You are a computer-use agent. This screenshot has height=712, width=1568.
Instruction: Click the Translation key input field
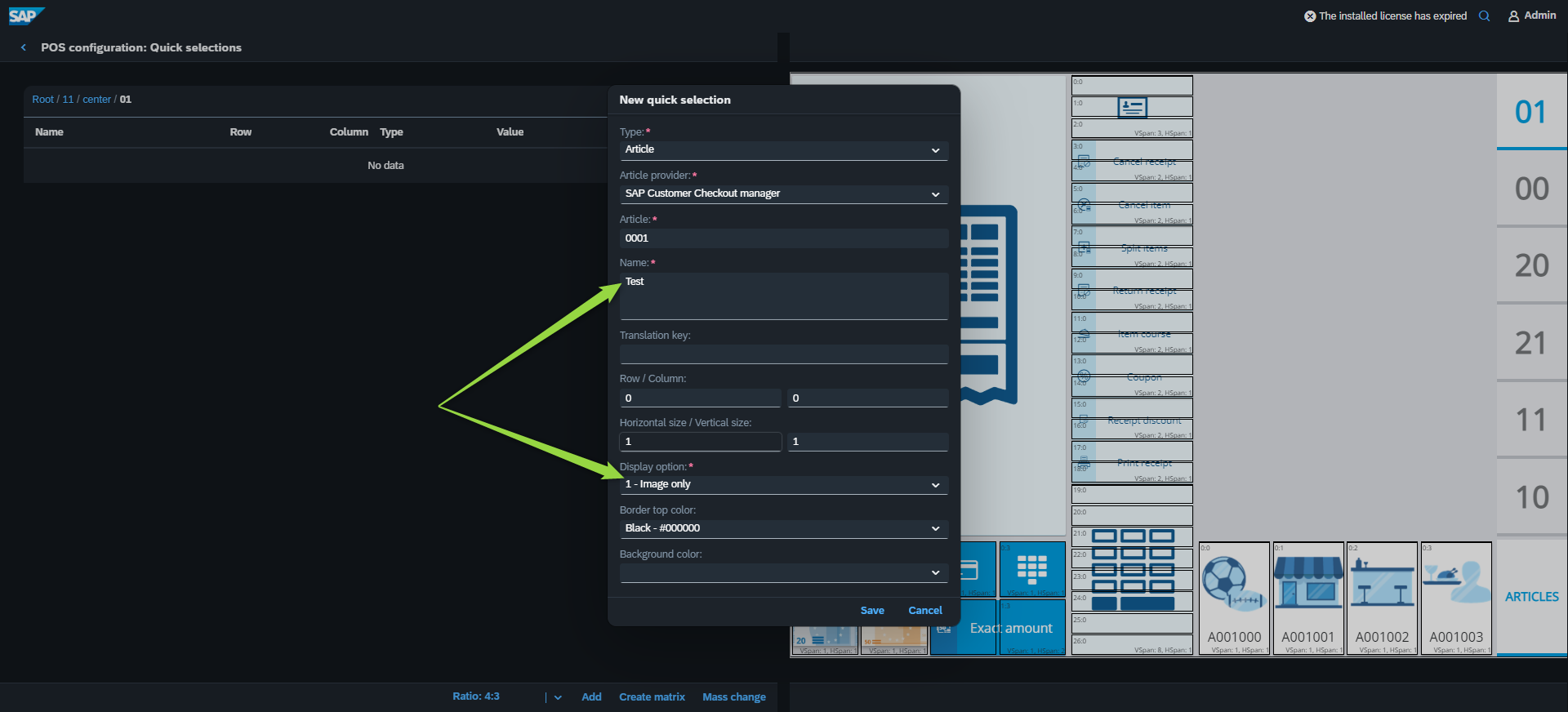(783, 354)
